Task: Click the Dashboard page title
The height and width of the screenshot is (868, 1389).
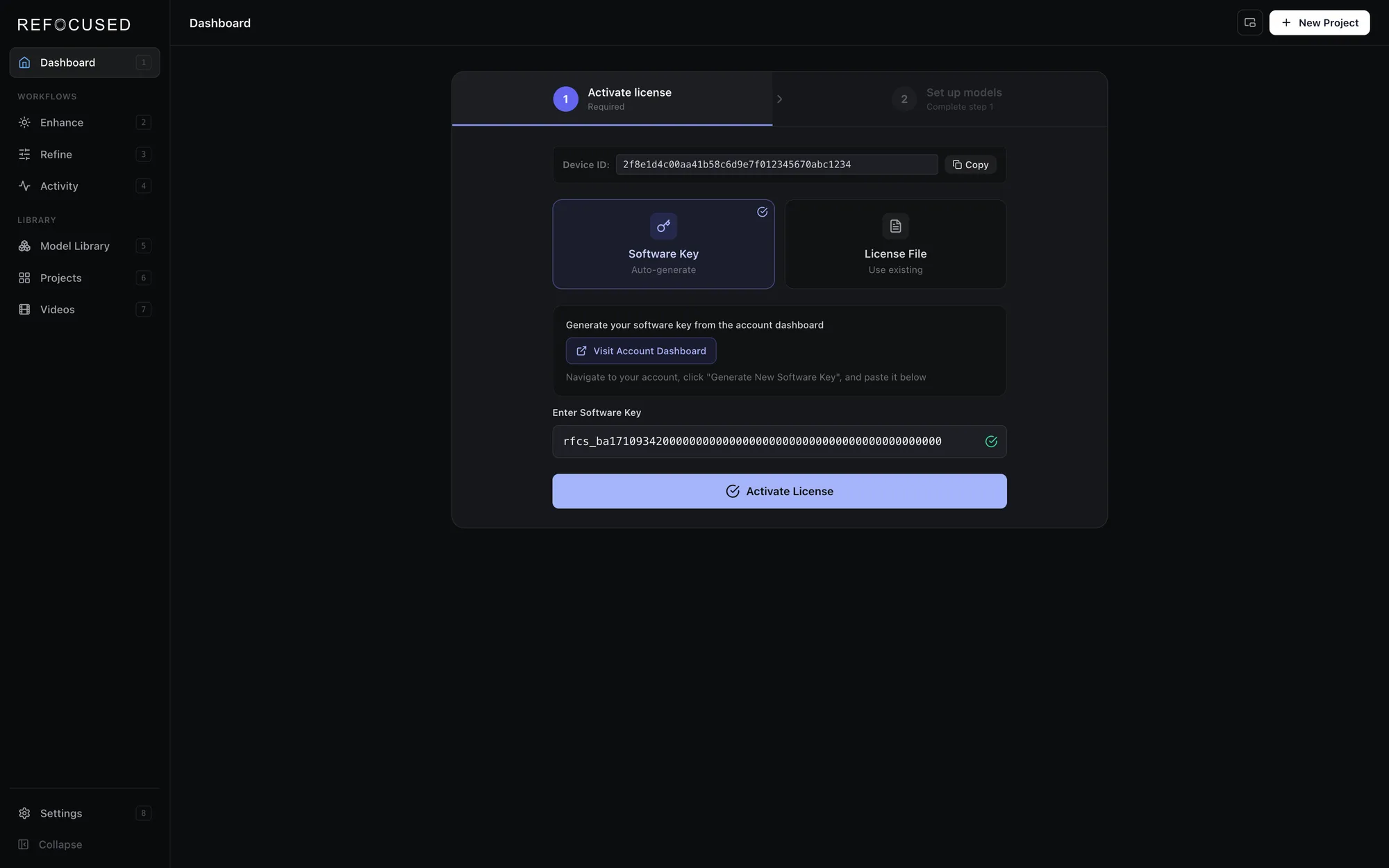Action: [220, 23]
